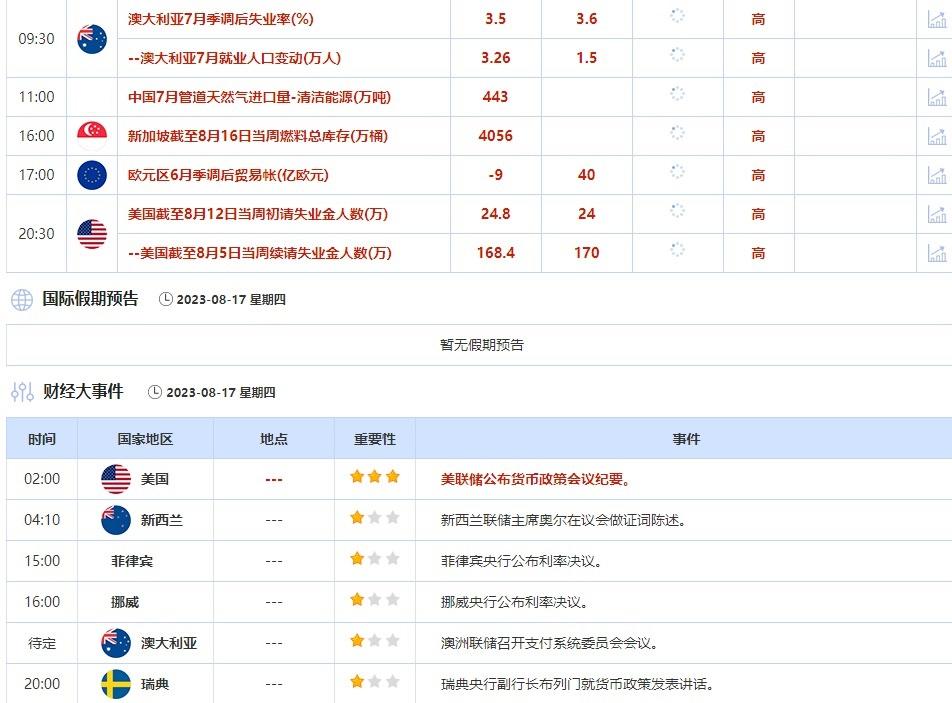Open 美联储公布货币政策会议纪要 event
Image resolution: width=952 pixels, height=703 pixels.
point(533,478)
